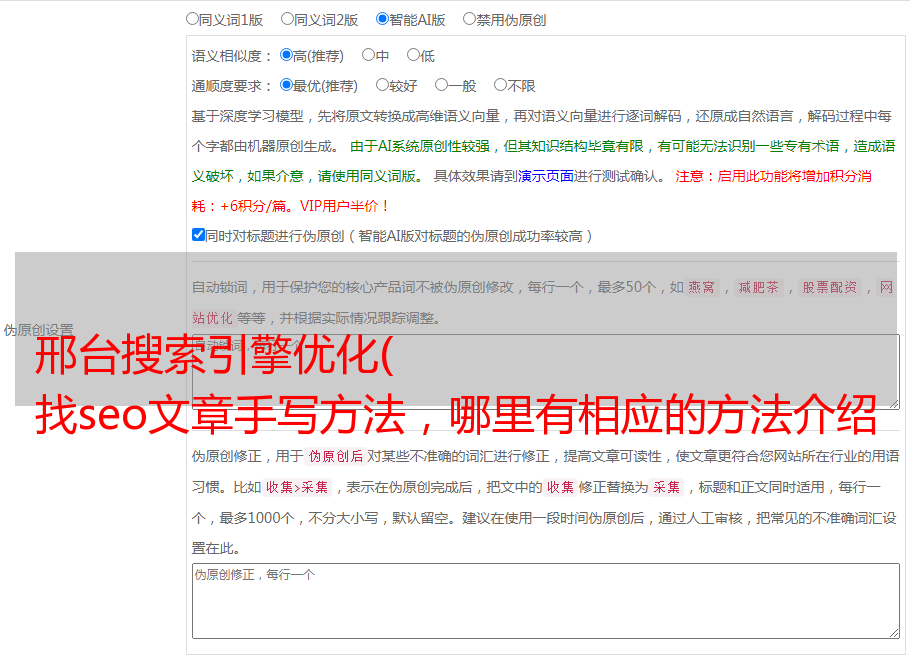
Task: Click the 股票配资 example keyword tag
Action: pos(829,288)
